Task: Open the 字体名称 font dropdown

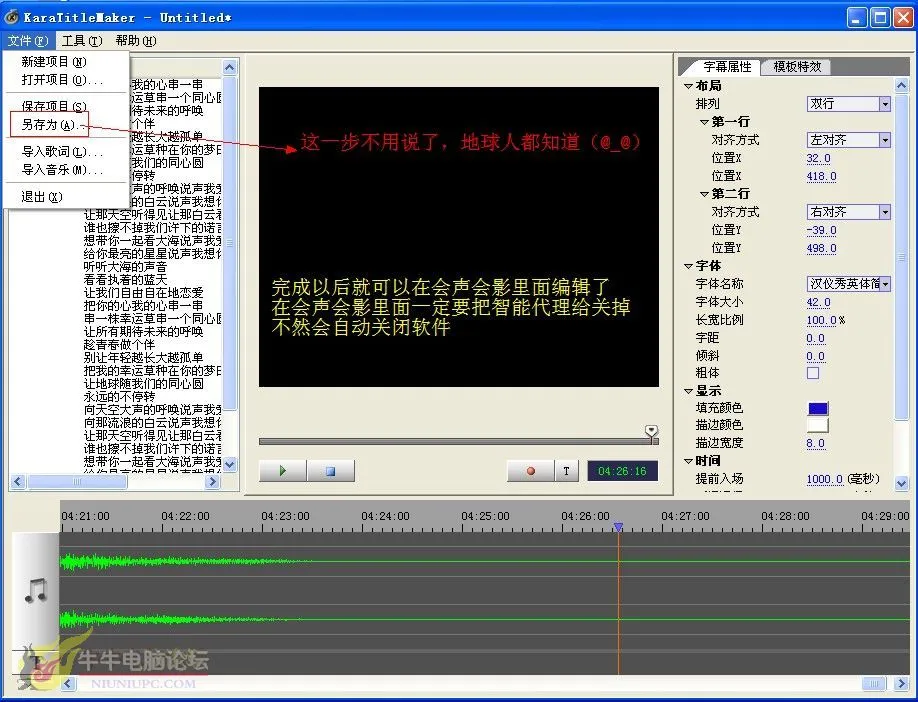Action: (x=848, y=284)
